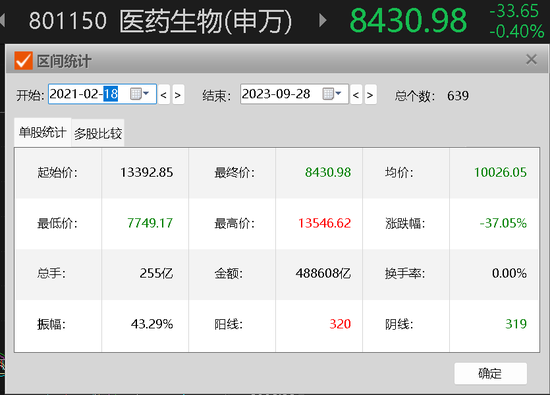Select the 最低价 value 7749.17

click(x=150, y=223)
